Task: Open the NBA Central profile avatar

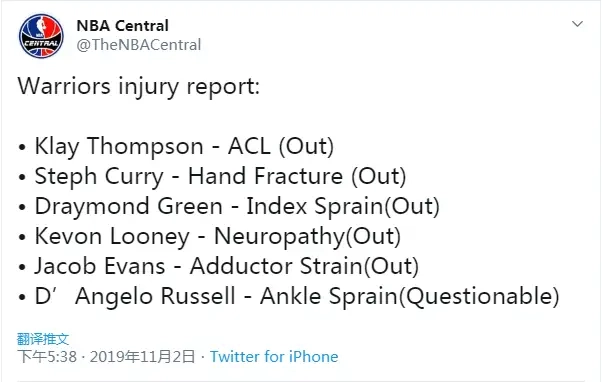Action: click(x=41, y=36)
